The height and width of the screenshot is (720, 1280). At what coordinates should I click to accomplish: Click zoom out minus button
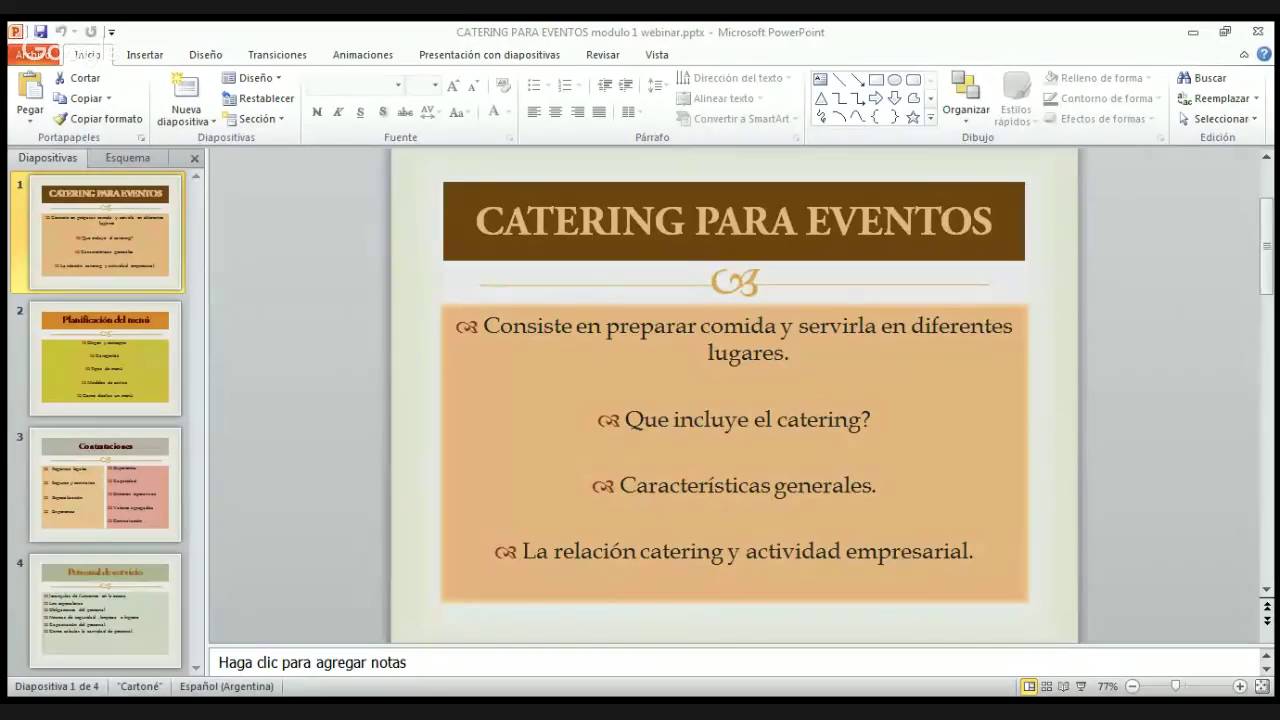click(1133, 687)
